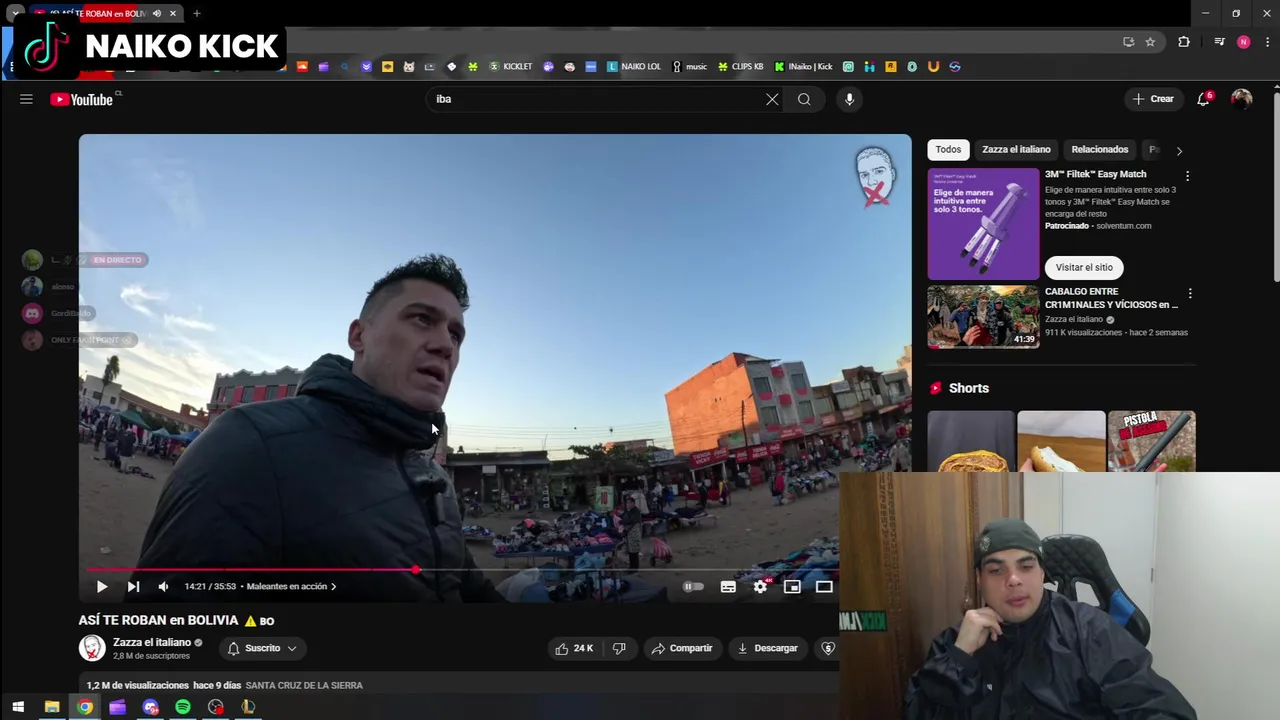Toggle autoplay switch in player
The height and width of the screenshot is (720, 1280).
(x=693, y=587)
